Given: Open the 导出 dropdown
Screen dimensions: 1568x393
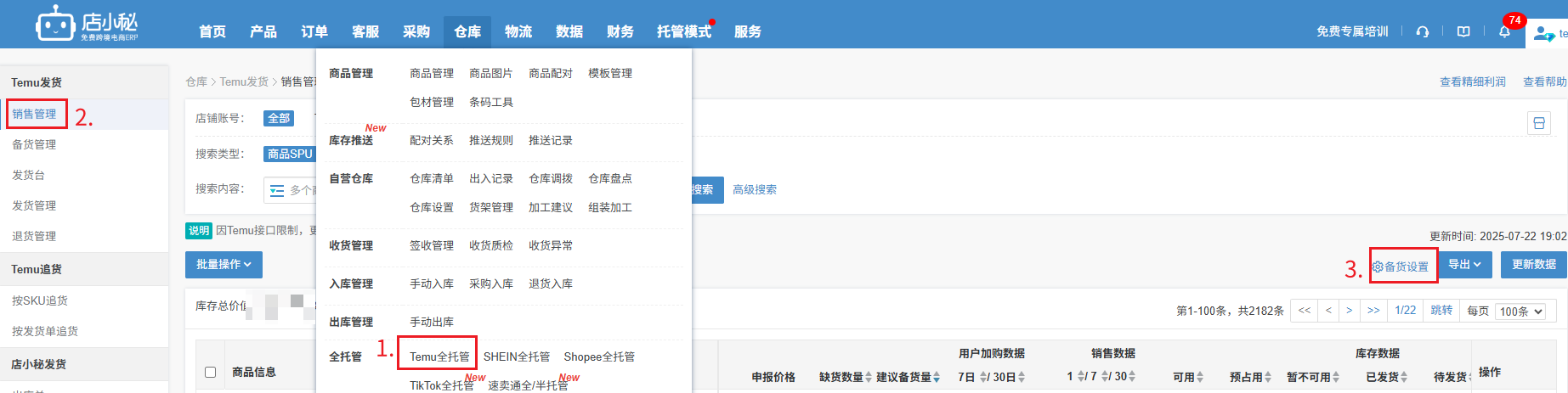Looking at the screenshot, I should [x=1465, y=265].
